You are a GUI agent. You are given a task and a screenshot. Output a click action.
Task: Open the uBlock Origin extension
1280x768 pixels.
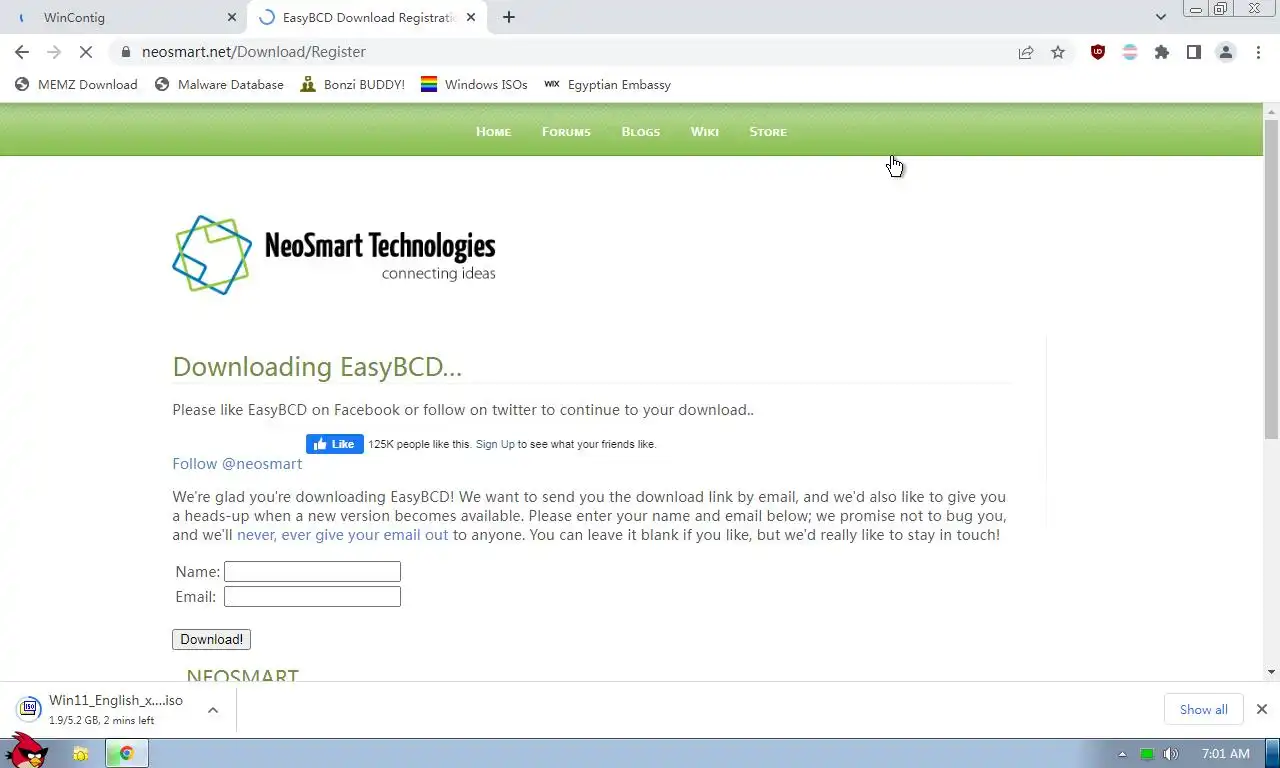[1098, 52]
